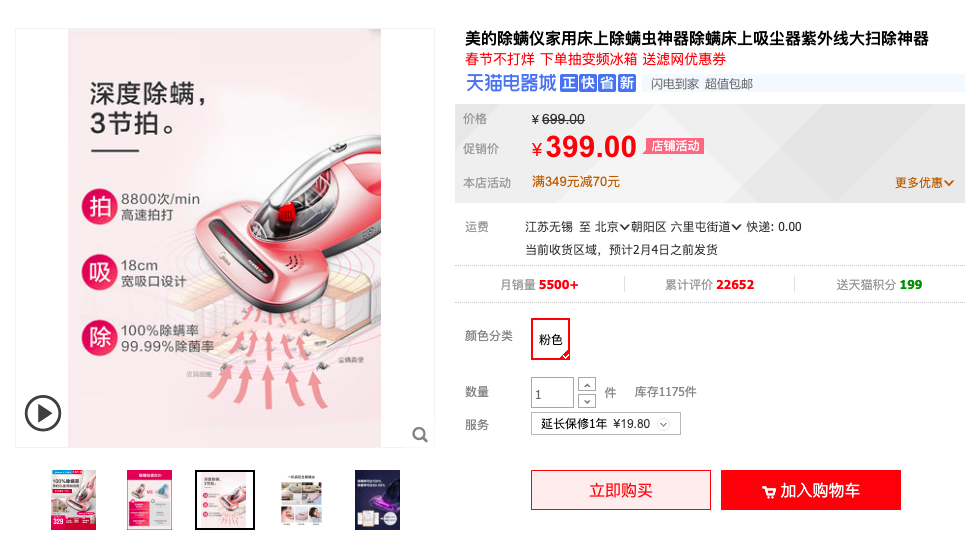
Task: Click the 店铺活动 promotion tag
Action: [x=675, y=146]
